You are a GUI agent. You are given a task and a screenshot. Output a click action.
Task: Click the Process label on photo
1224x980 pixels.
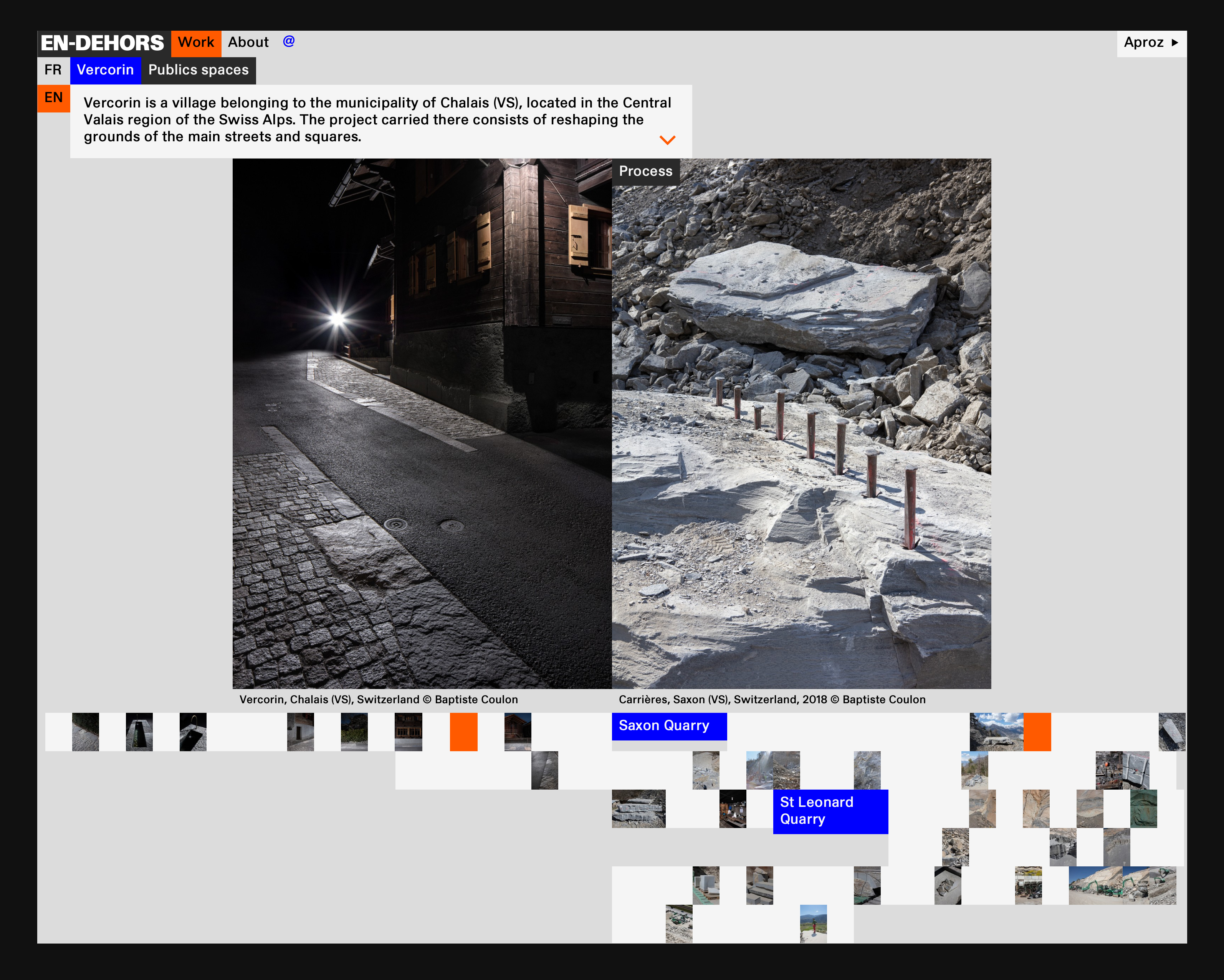(645, 171)
